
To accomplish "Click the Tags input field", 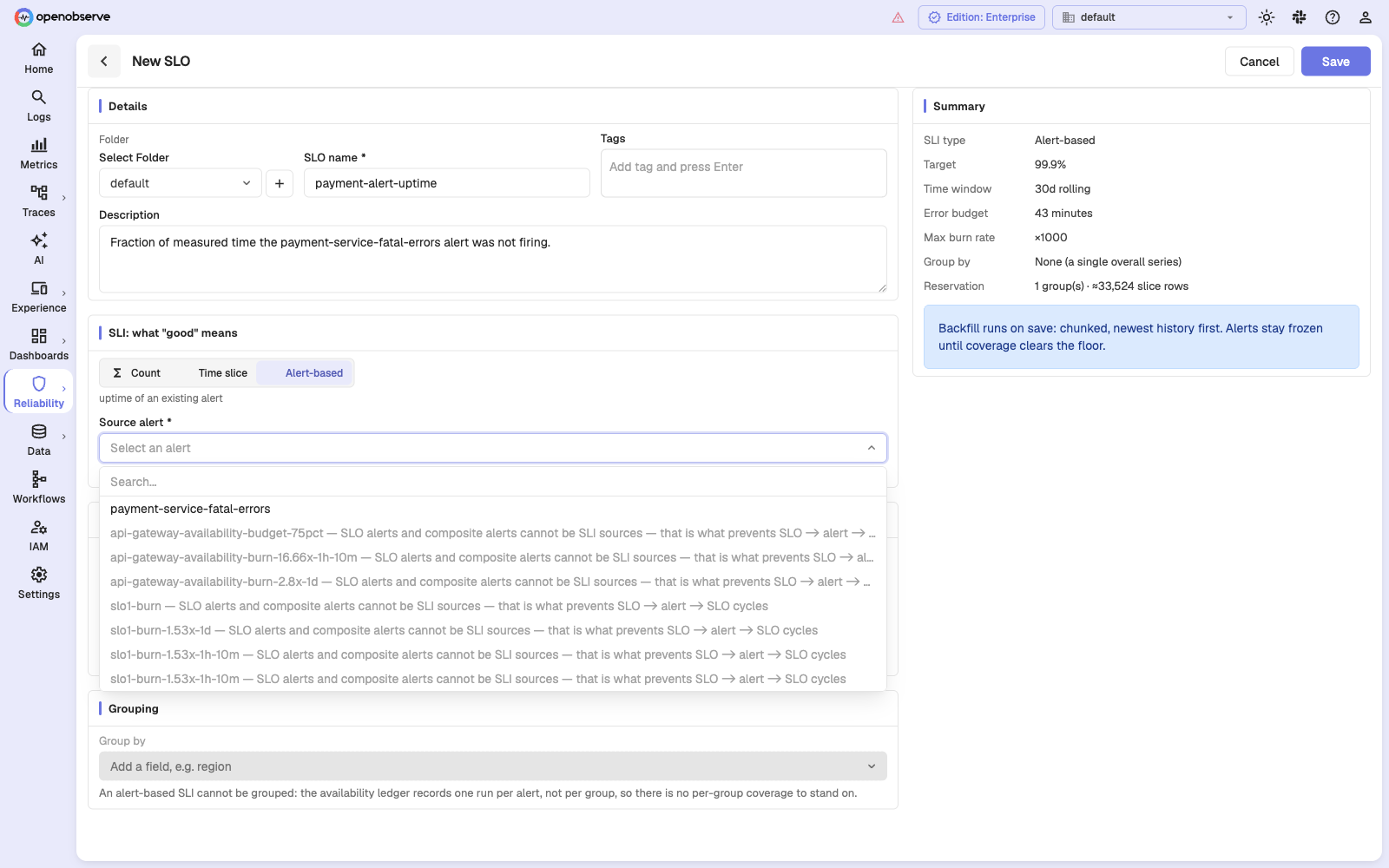I will click(x=744, y=173).
